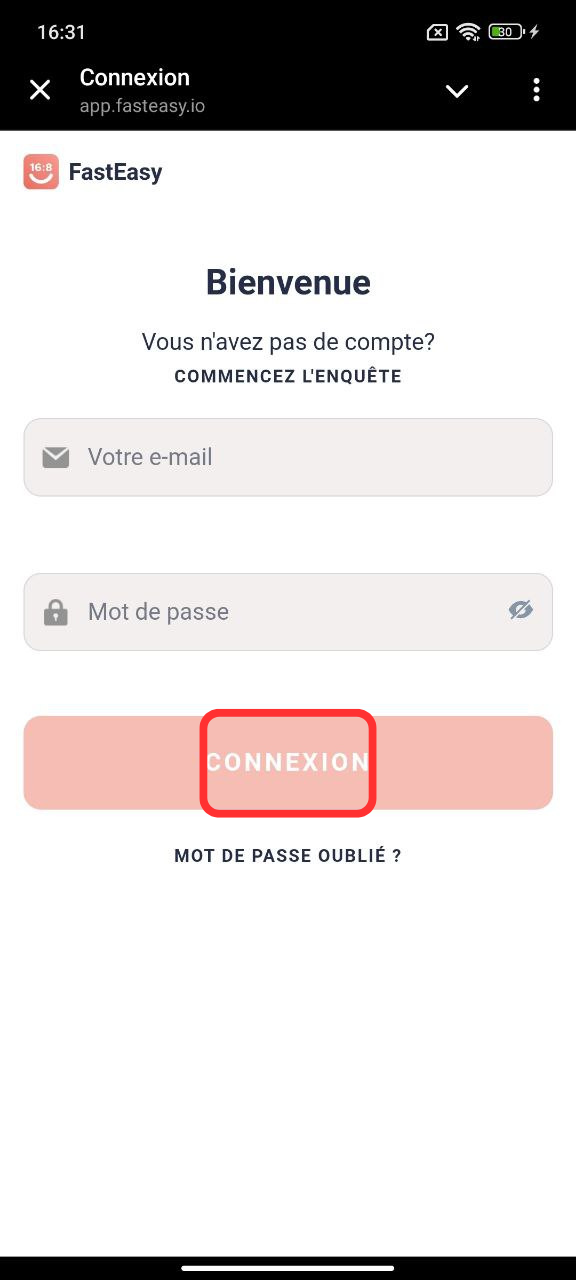
Task: Tap the FastEasy logo icon
Action: [41, 172]
